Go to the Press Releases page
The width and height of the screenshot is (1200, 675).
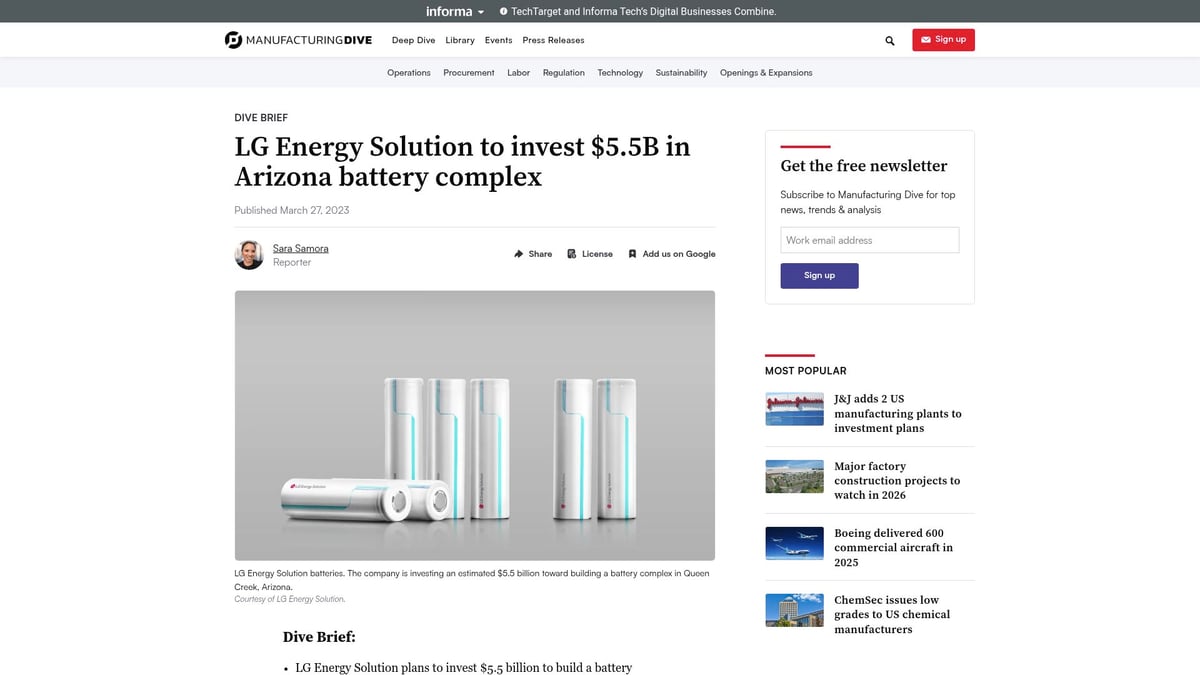point(553,40)
